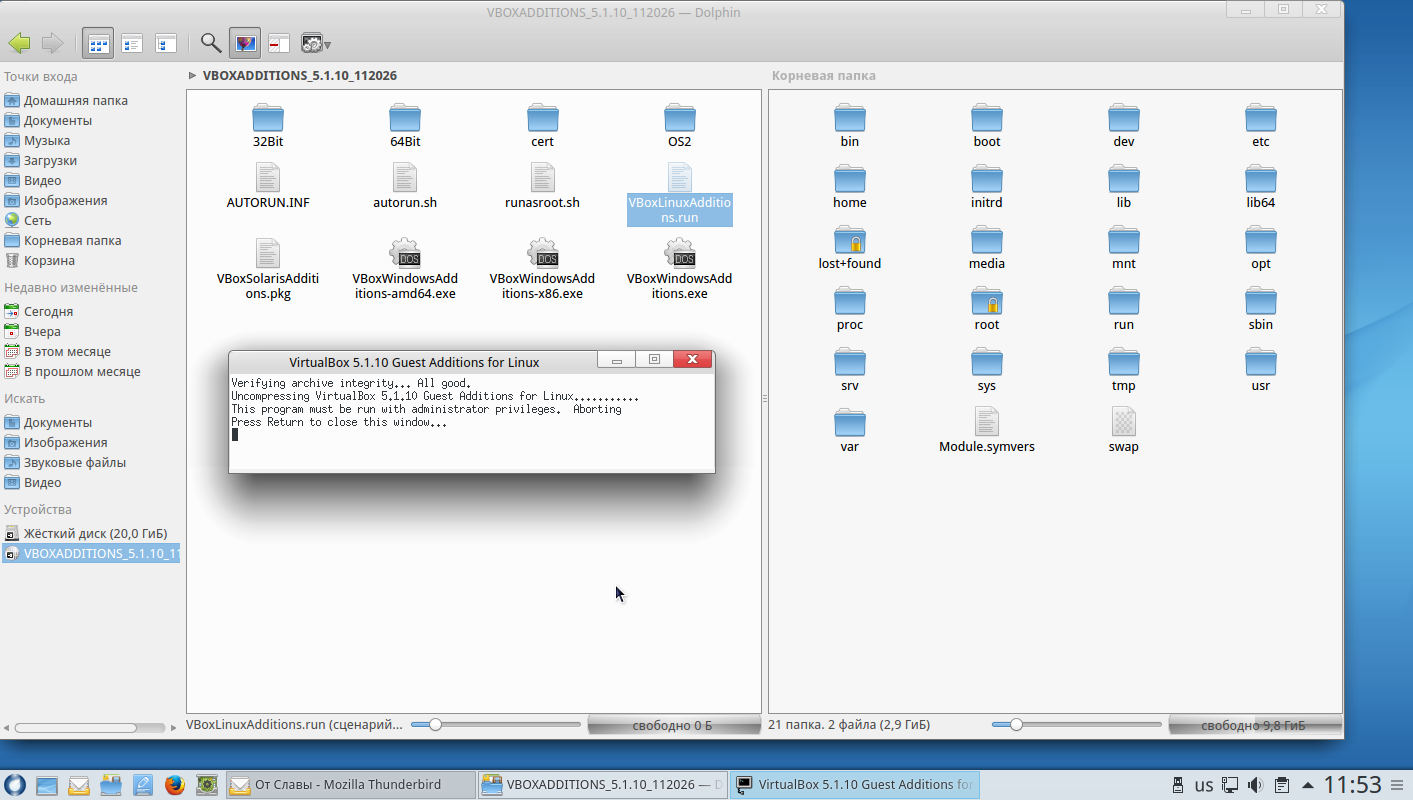The height and width of the screenshot is (800, 1413).
Task: Select the VBOXADDITIONS device in the sidebar
Action: [91, 553]
